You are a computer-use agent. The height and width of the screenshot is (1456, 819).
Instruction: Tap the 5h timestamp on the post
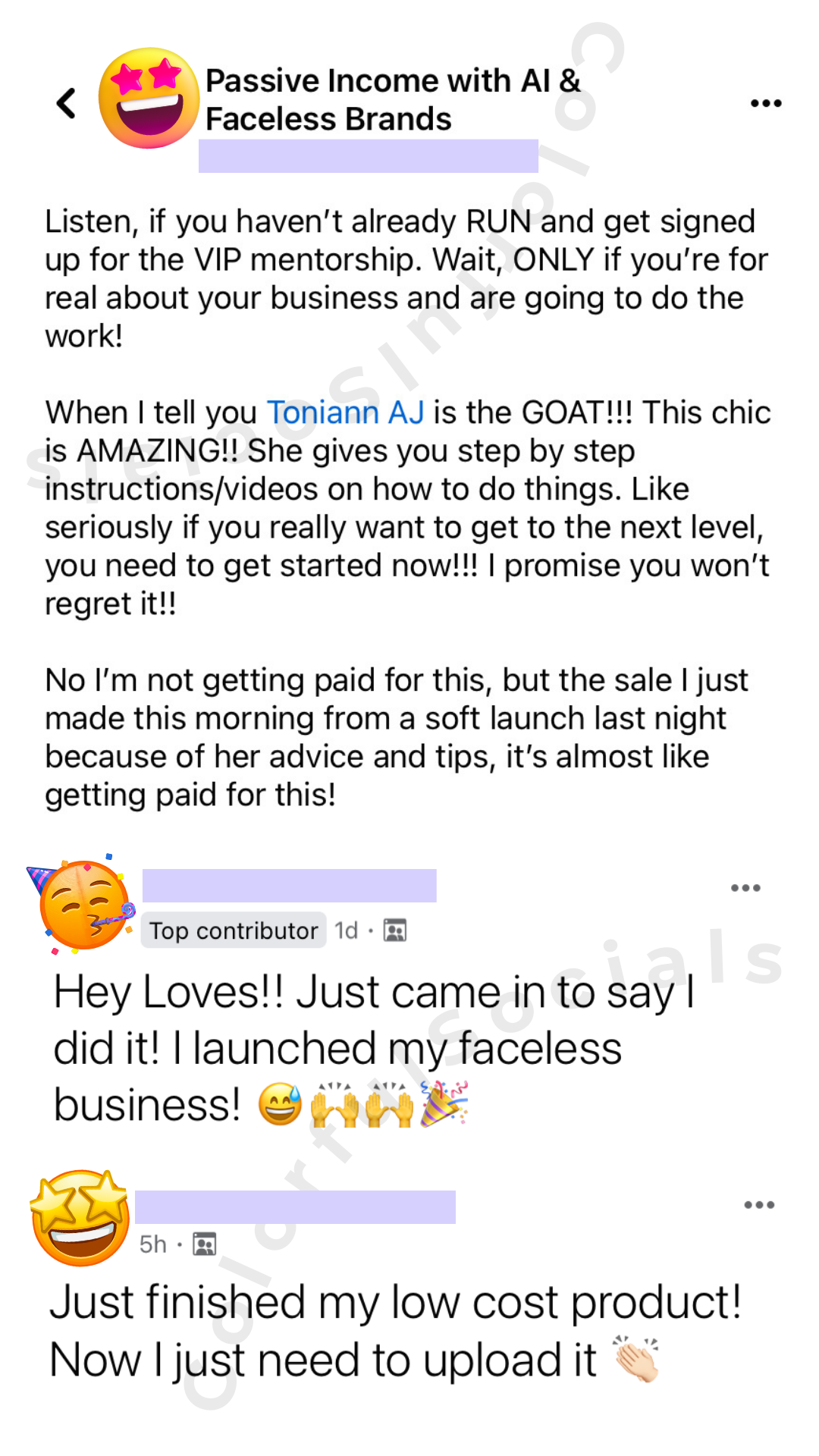tap(153, 1244)
